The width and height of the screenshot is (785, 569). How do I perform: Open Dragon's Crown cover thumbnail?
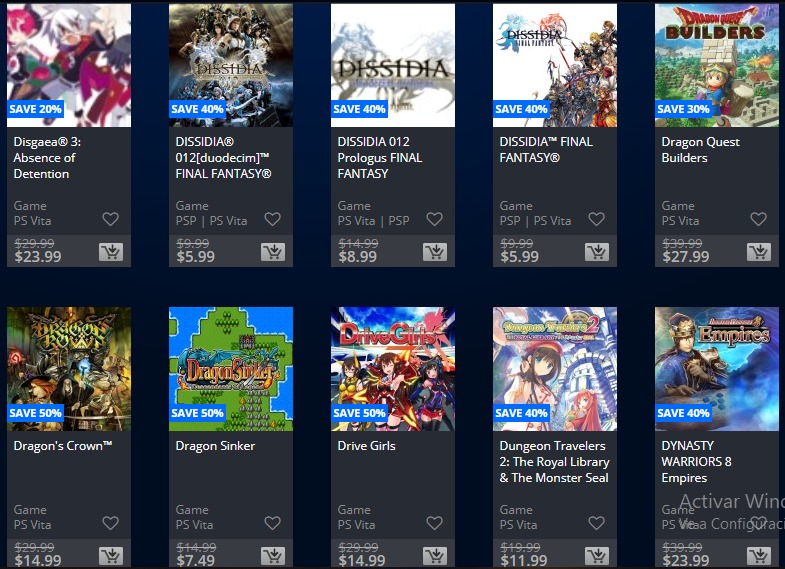pos(69,369)
